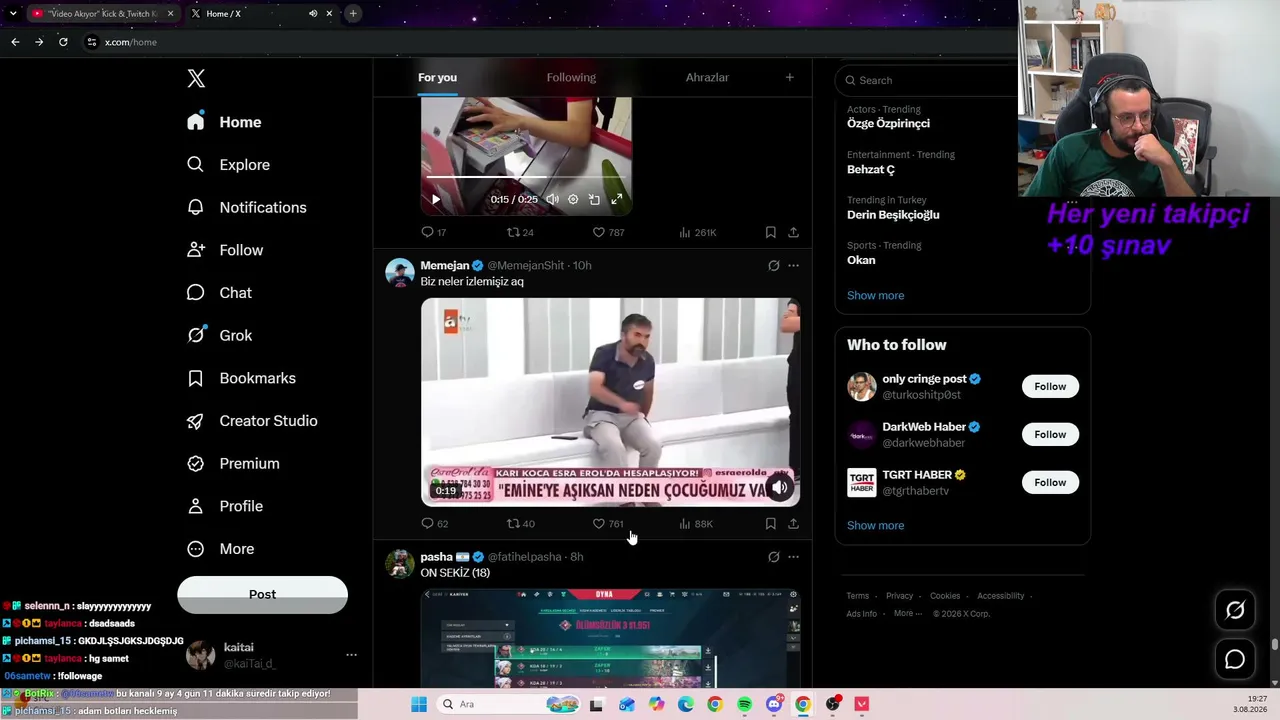This screenshot has width=1280, height=720.
Task: Open Premium in the sidebar
Action: [233, 463]
